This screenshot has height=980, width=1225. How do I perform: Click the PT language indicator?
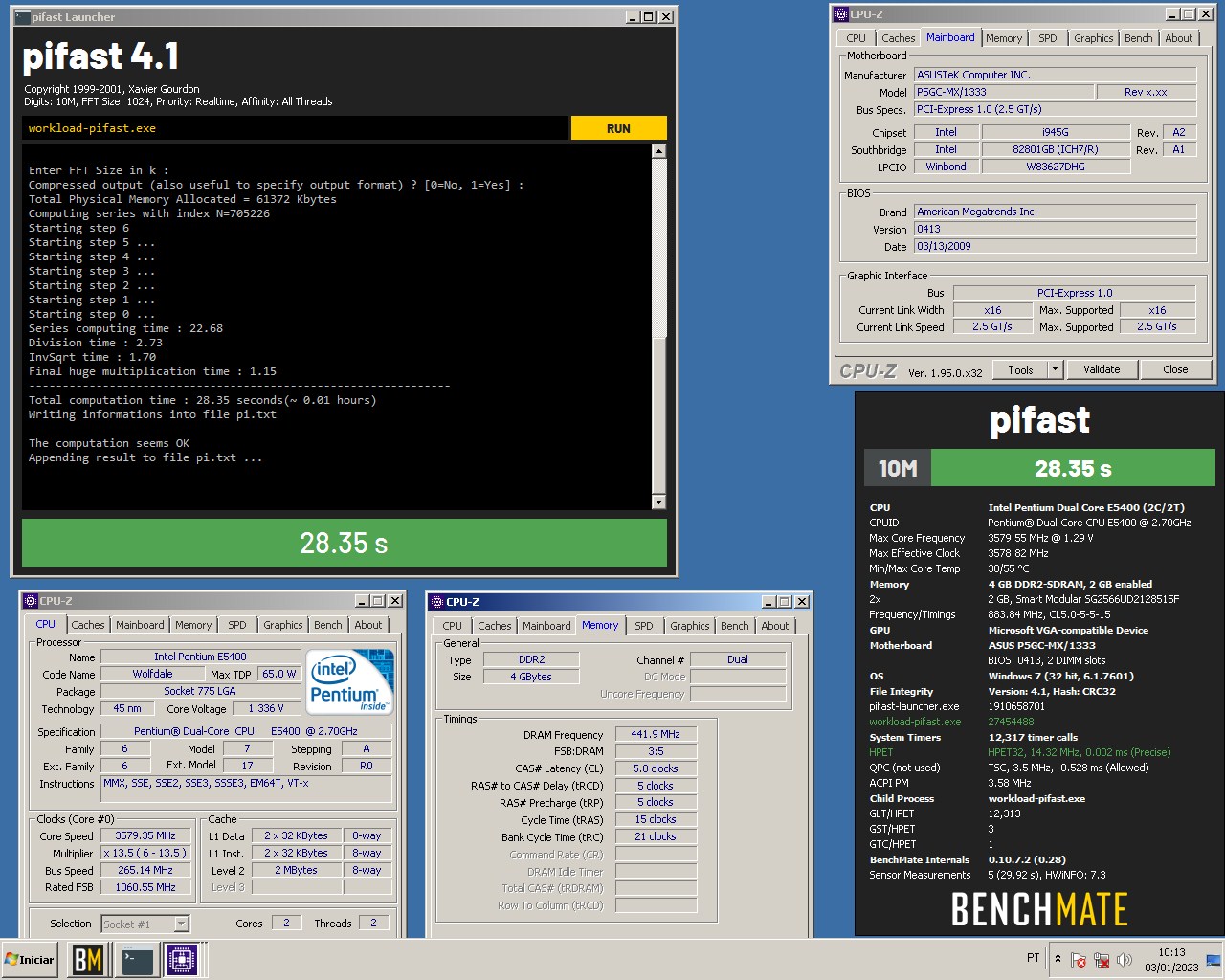point(1033,958)
